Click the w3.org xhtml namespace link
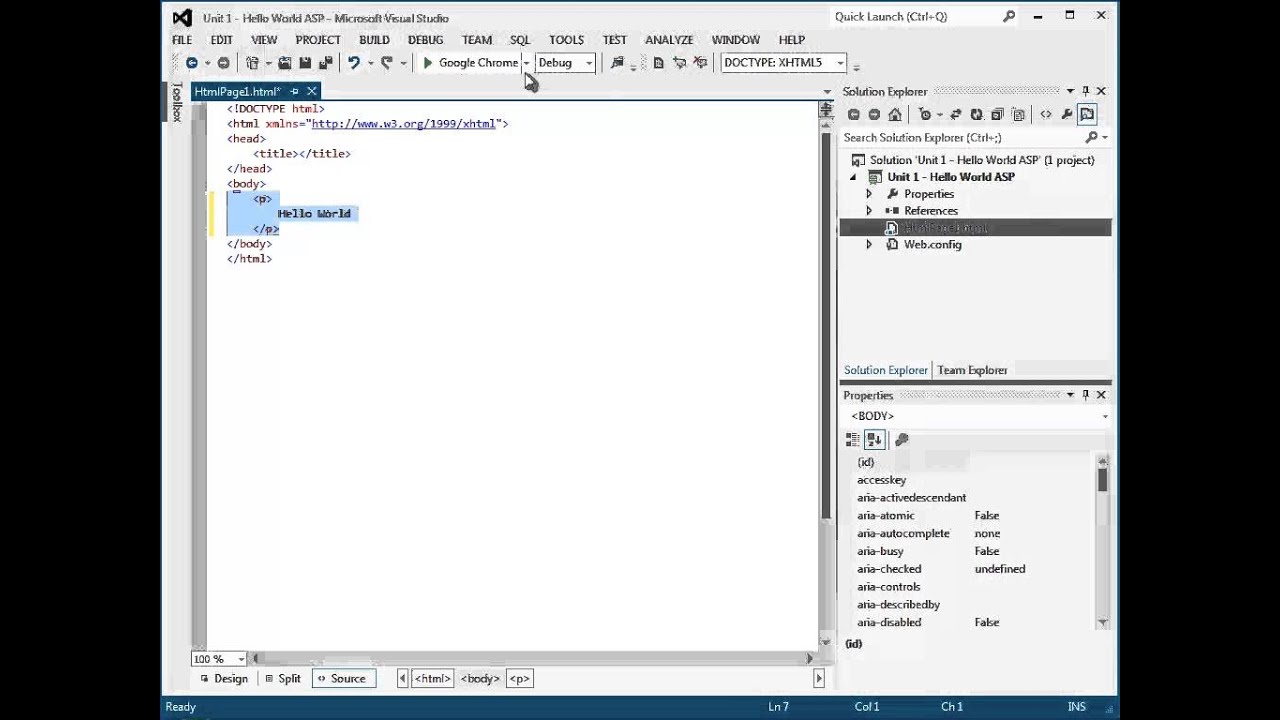1280x720 pixels. [x=403, y=124]
